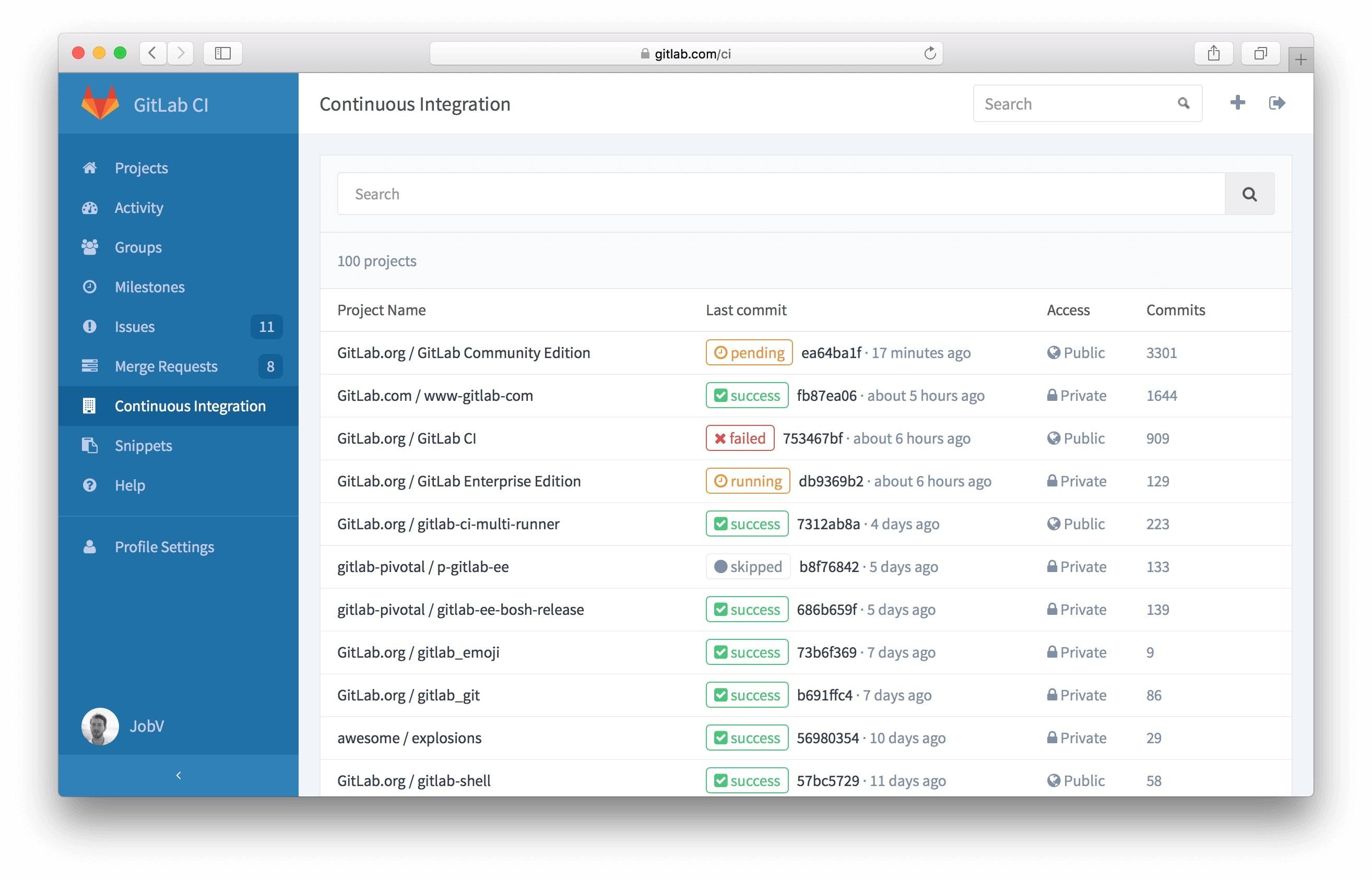
Task: Click the Snippets files icon
Action: 90,445
